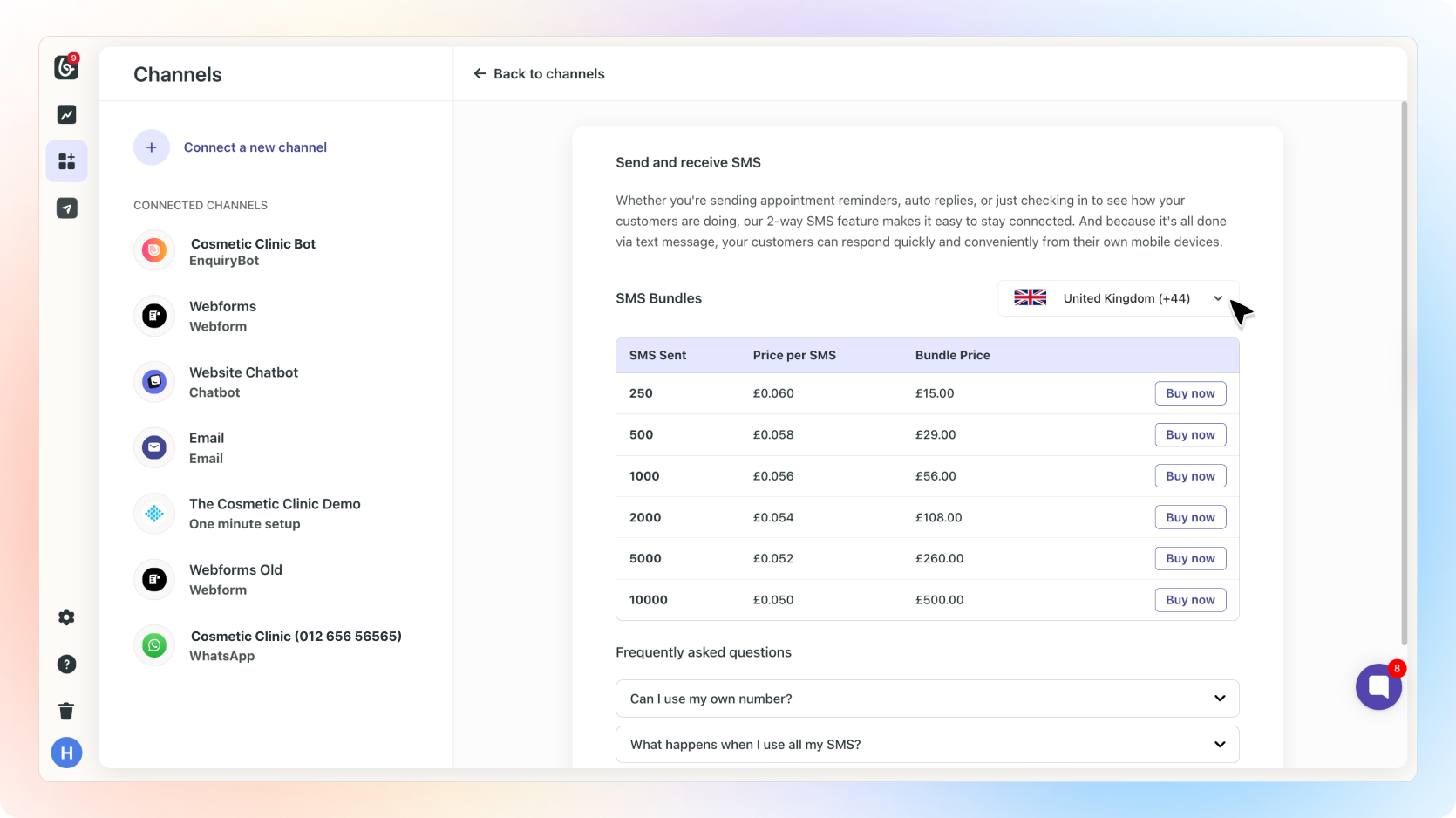Click the channels grid icon in sidebar
1456x818 pixels.
pos(66,161)
